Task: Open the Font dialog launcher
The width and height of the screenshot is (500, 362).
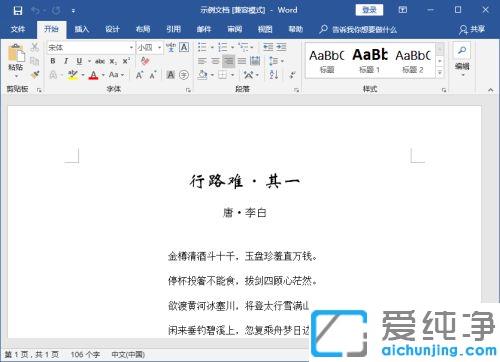Action: [188, 90]
